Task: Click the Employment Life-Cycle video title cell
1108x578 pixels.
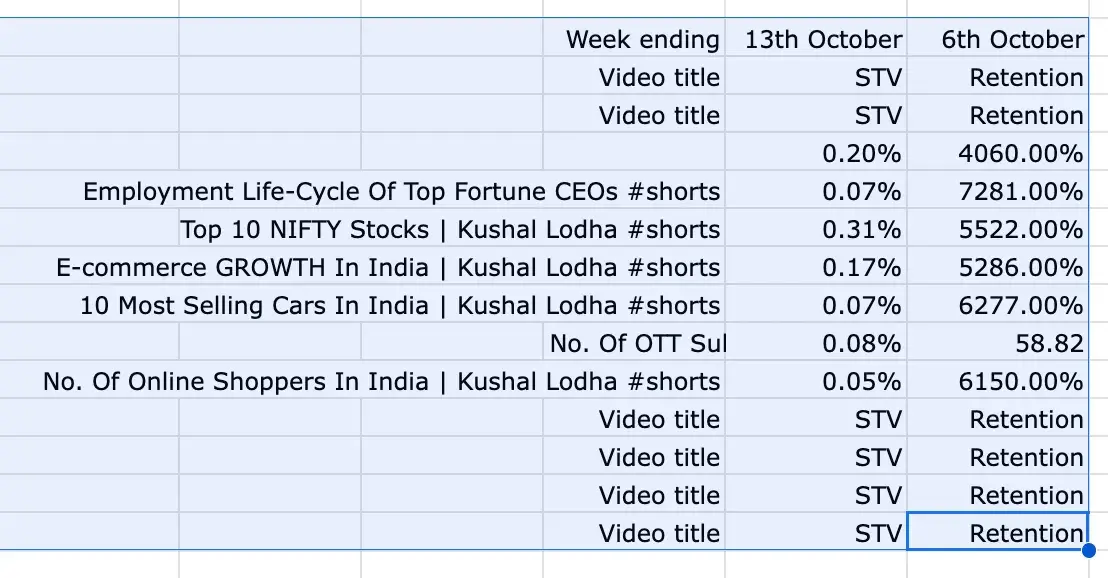Action: point(401,192)
